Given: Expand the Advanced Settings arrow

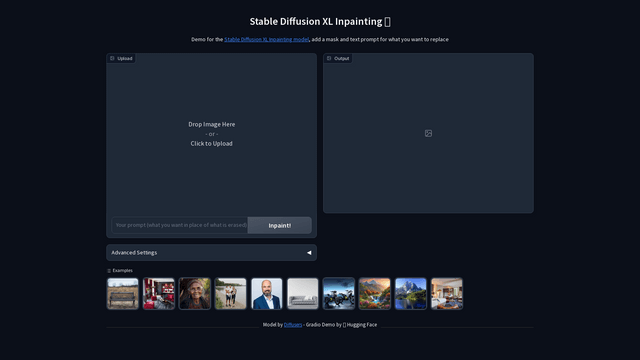Looking at the screenshot, I should (x=309, y=253).
